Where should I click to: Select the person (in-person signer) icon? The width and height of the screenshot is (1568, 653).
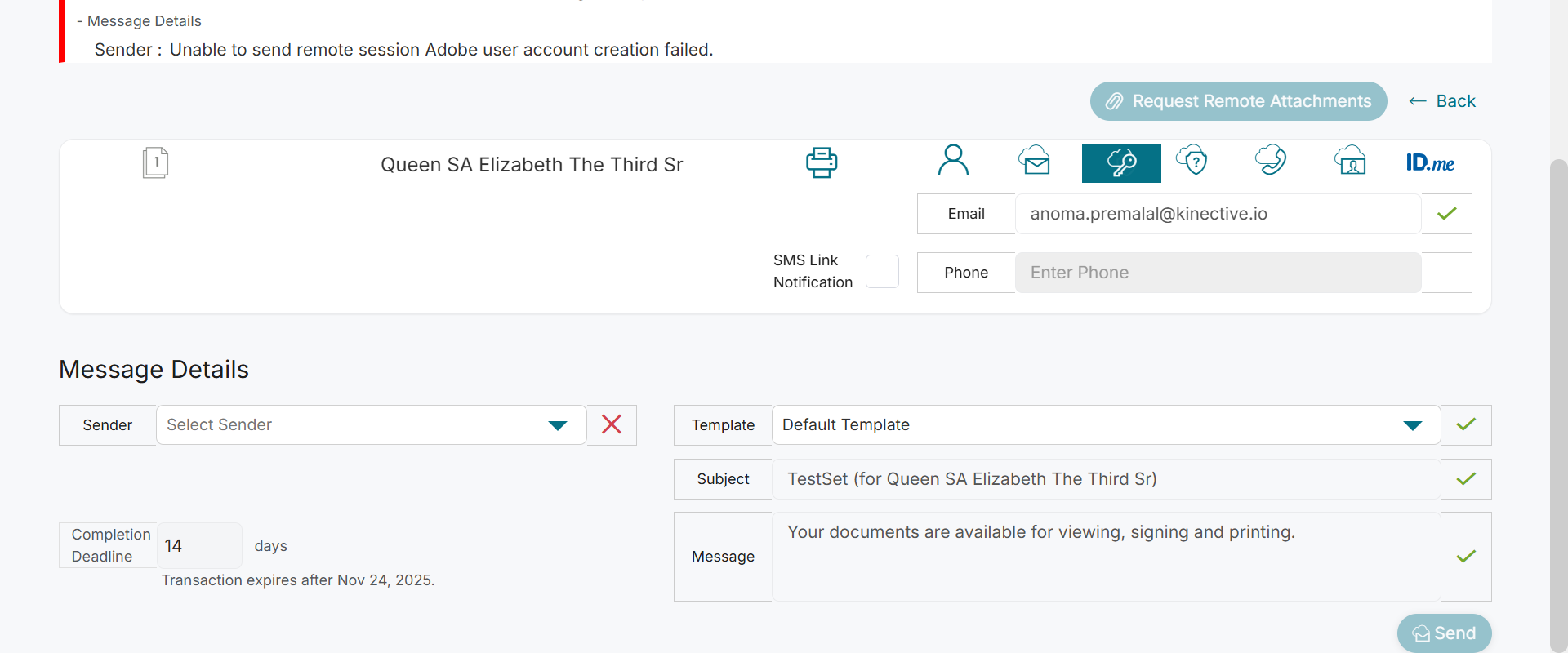(x=953, y=161)
